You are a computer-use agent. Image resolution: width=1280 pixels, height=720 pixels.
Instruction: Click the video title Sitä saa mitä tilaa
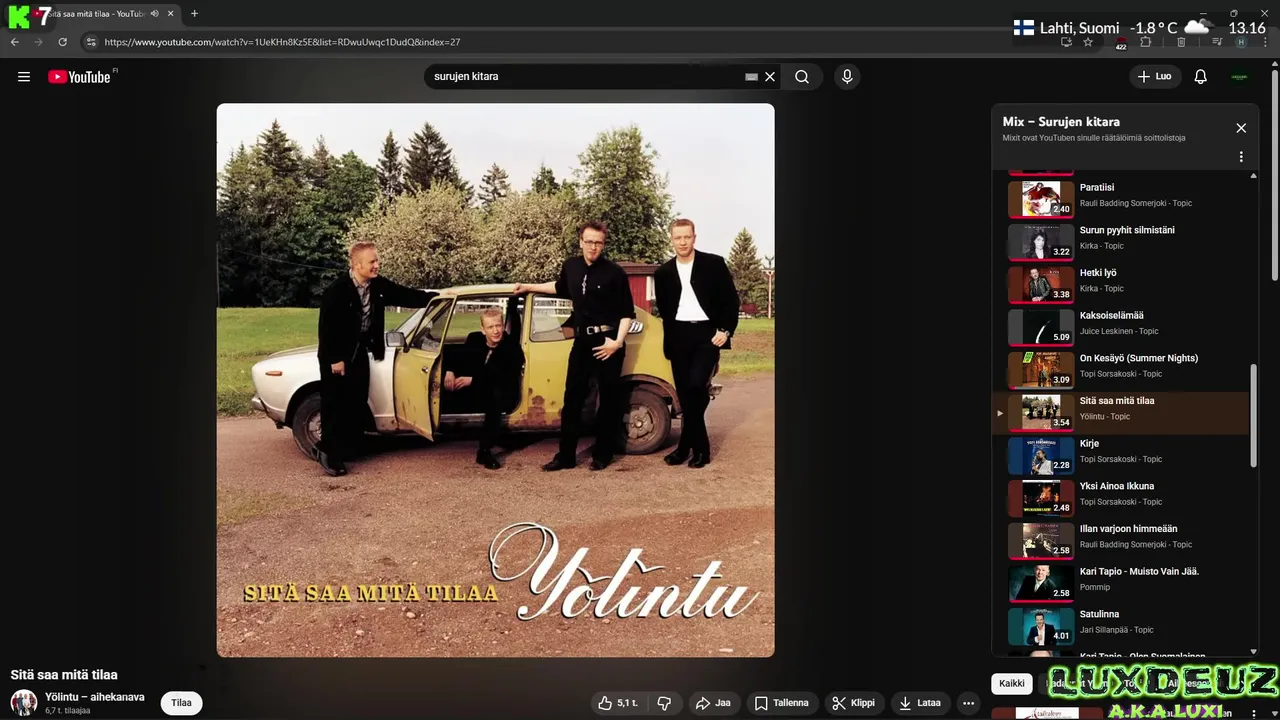[x=64, y=675]
